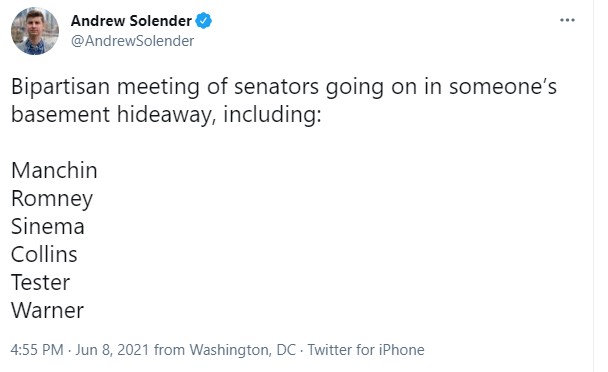The image size is (608, 372).
Task: Click the word senators in the tweet
Action: click(276, 87)
